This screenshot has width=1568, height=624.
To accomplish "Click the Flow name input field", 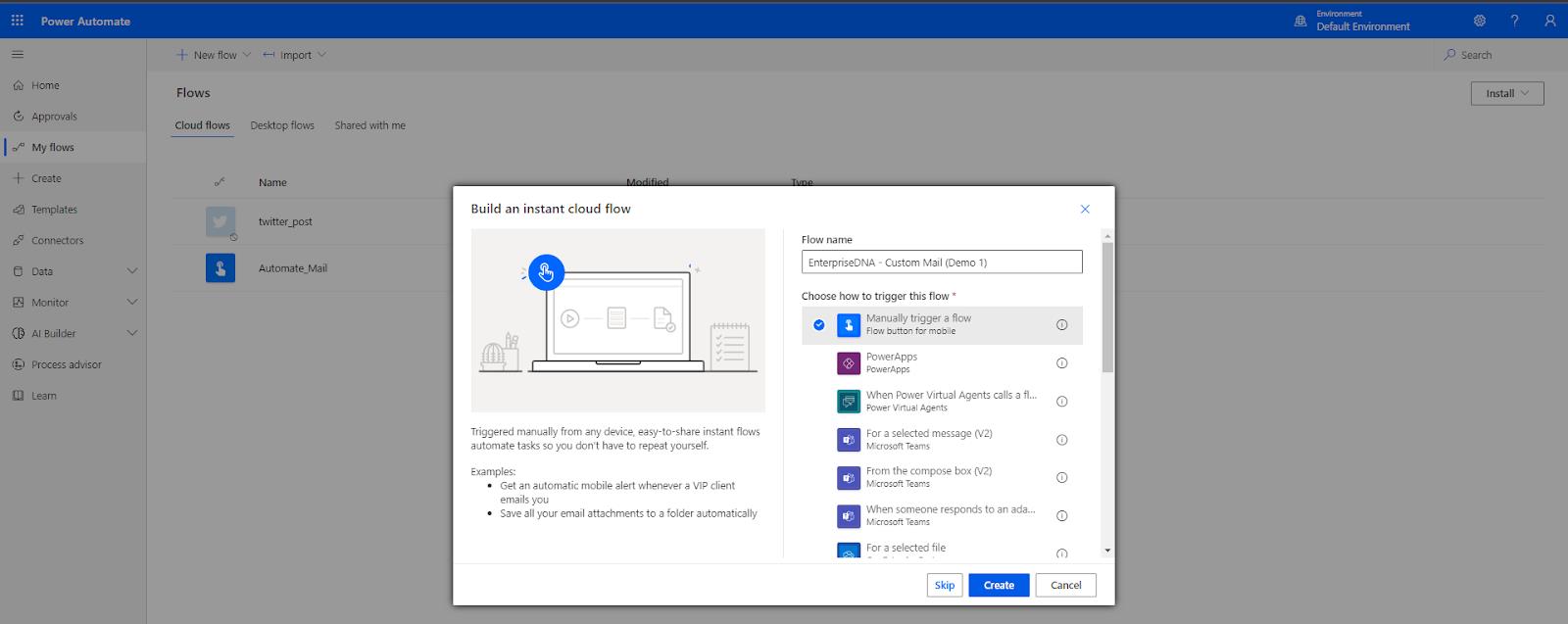I will (x=942, y=262).
